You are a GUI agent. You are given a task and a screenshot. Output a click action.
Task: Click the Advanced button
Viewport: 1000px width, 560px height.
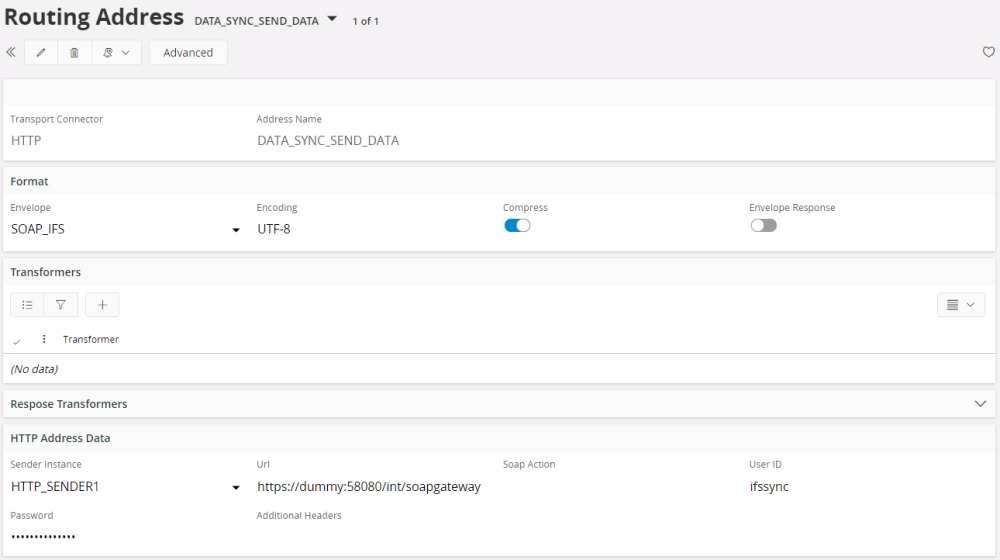pyautogui.click(x=188, y=53)
